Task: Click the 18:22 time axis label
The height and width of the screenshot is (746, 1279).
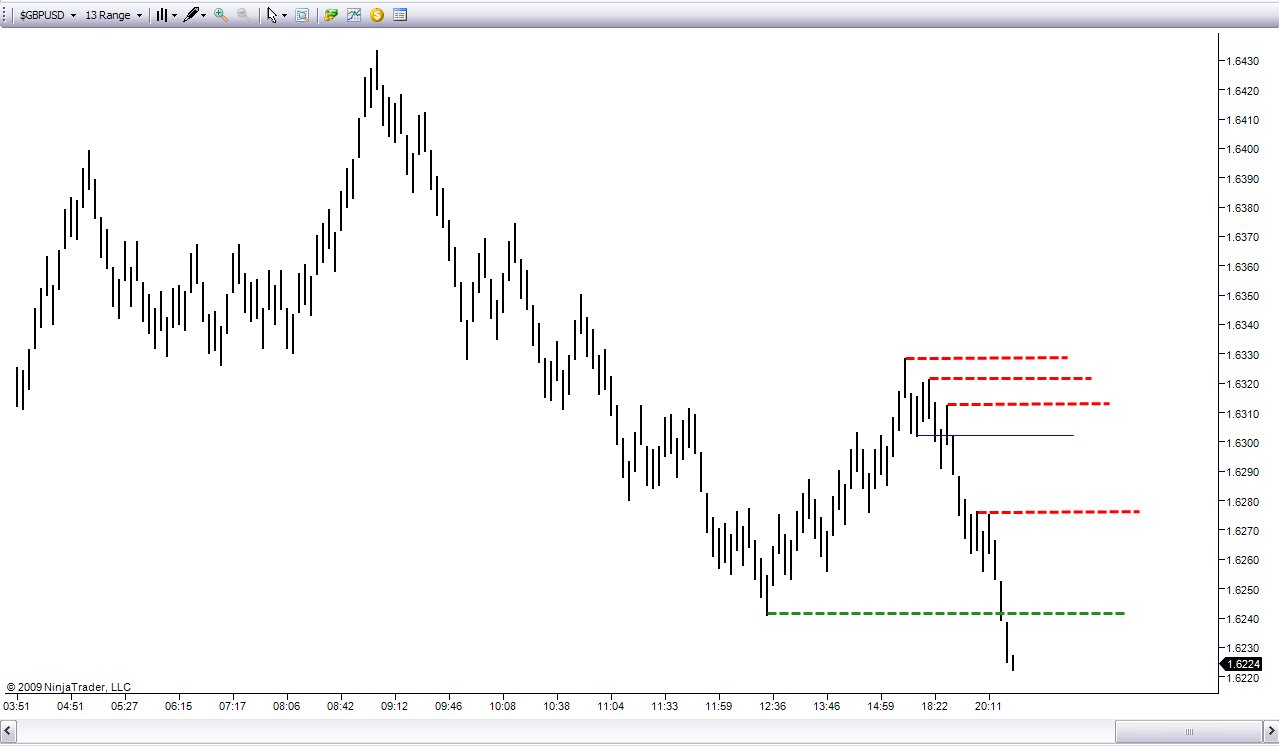Action: pos(934,706)
